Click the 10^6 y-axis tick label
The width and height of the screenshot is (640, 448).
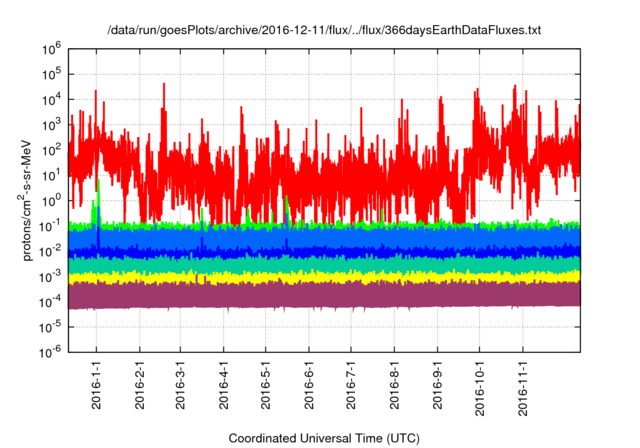[x=51, y=49]
